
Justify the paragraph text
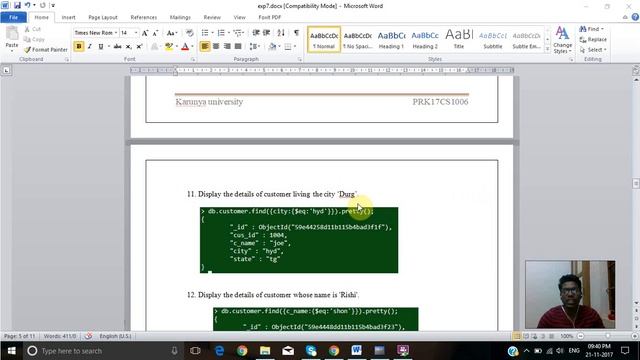tap(238, 47)
